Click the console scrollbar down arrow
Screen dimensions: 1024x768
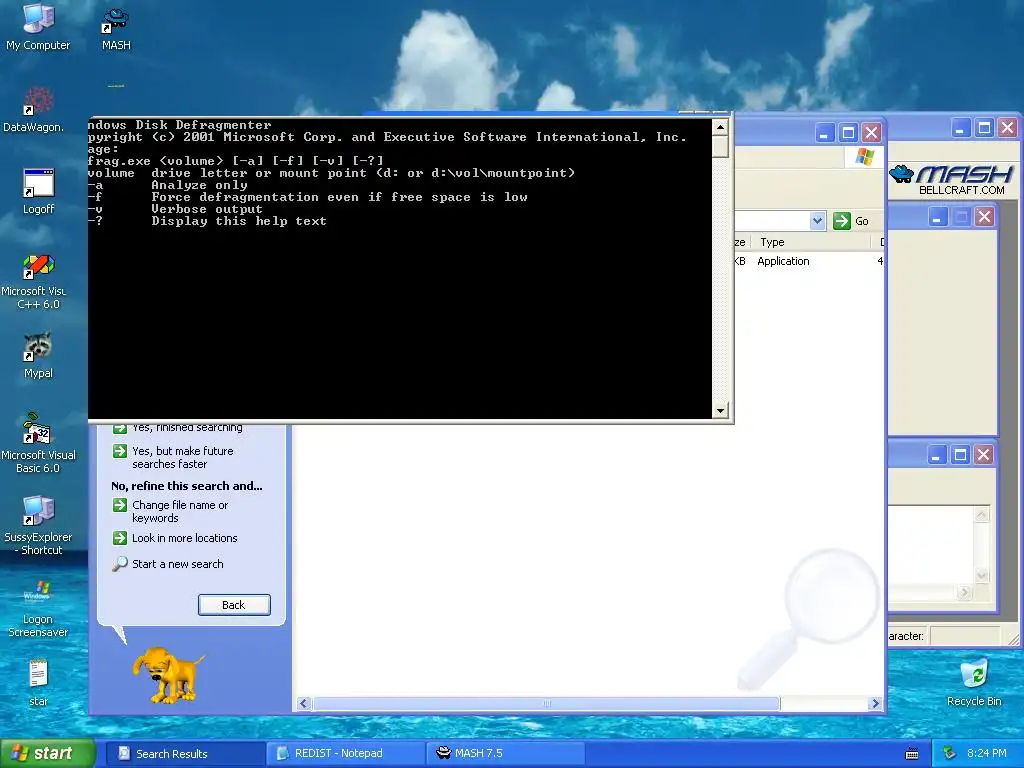click(720, 411)
